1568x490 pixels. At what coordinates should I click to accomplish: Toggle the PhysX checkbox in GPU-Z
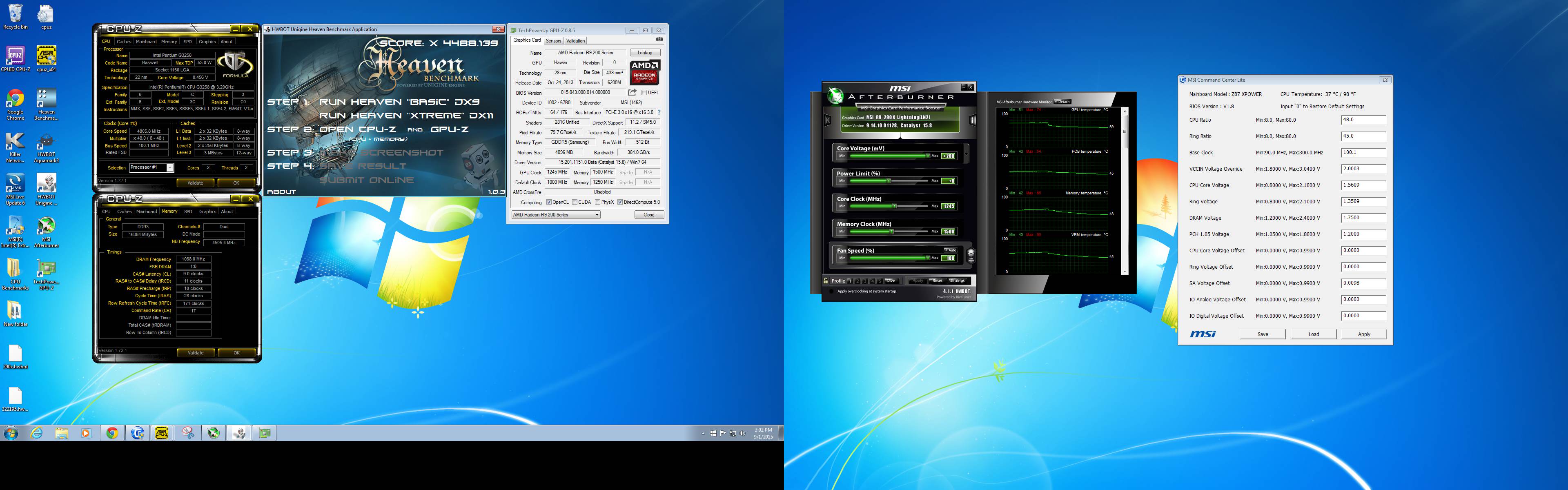point(598,202)
